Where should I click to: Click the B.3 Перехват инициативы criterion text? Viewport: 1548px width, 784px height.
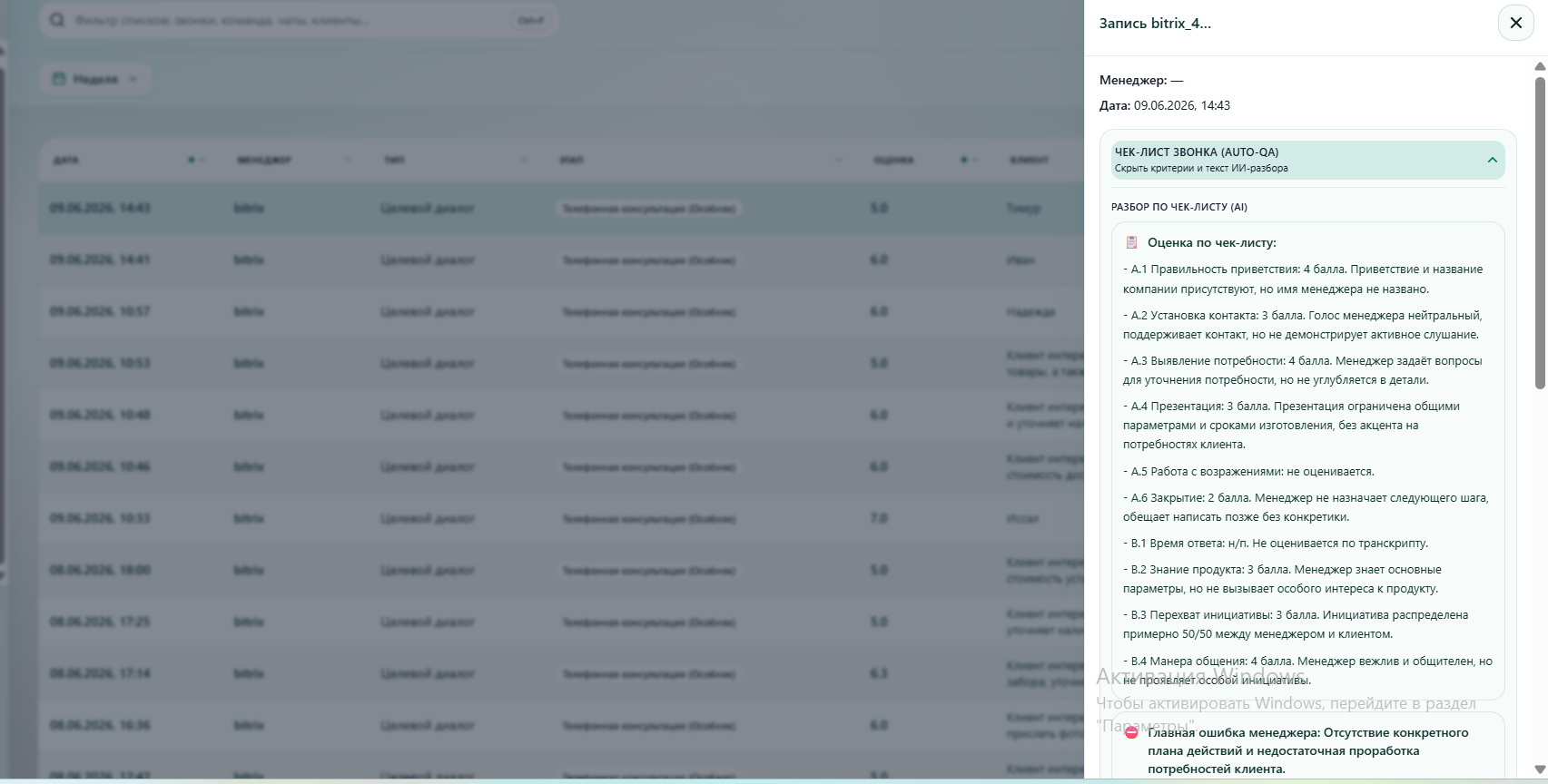[x=1296, y=624]
